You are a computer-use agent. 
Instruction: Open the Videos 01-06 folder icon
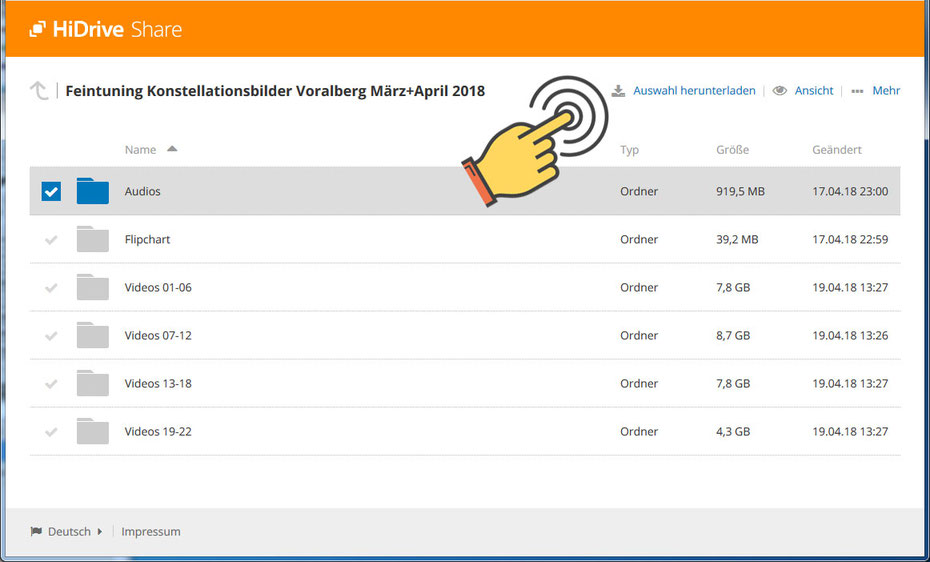pos(93,287)
